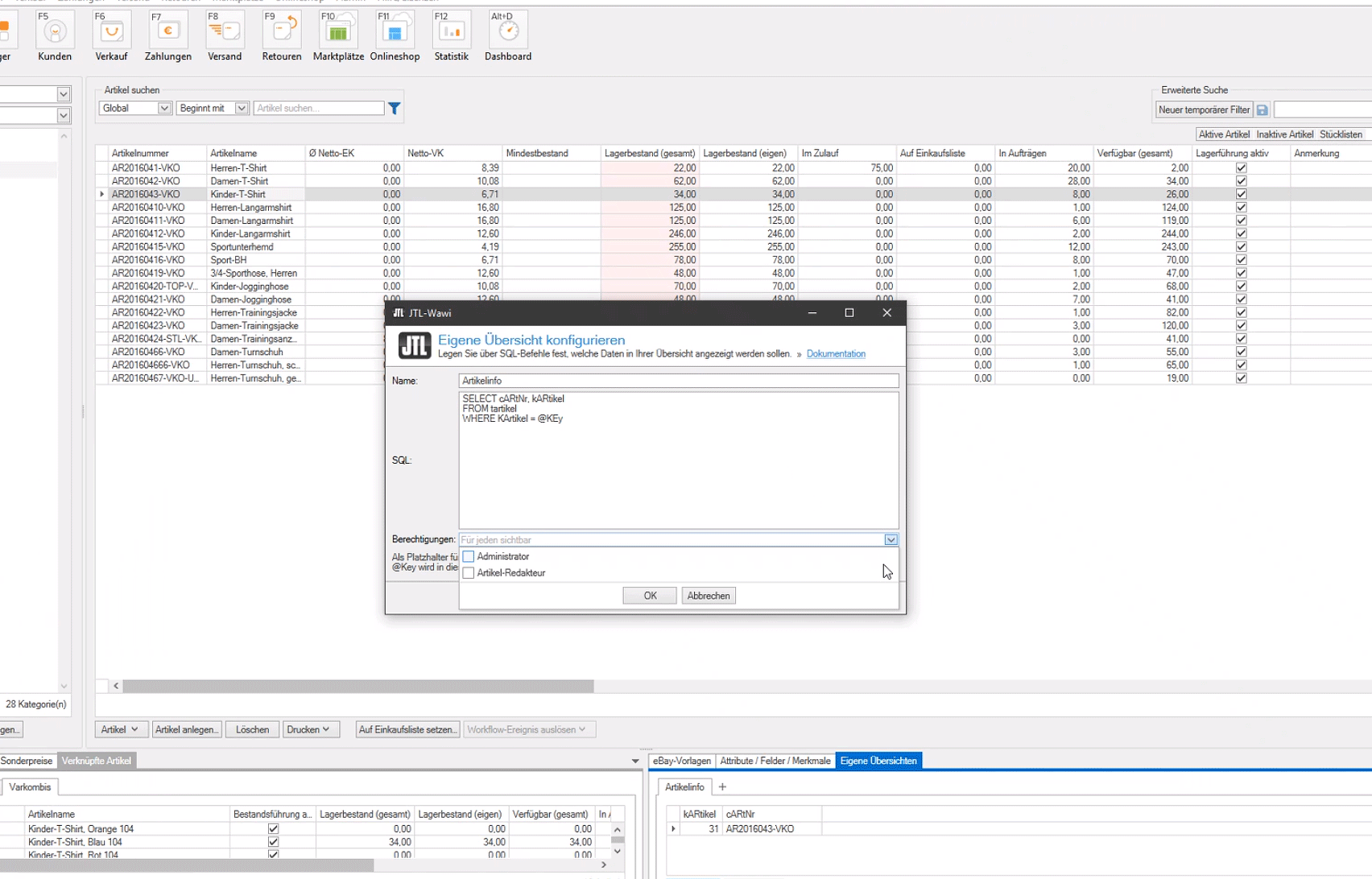
Task: Collapse the Berechtigungen dropdown arrow
Action: click(x=891, y=540)
